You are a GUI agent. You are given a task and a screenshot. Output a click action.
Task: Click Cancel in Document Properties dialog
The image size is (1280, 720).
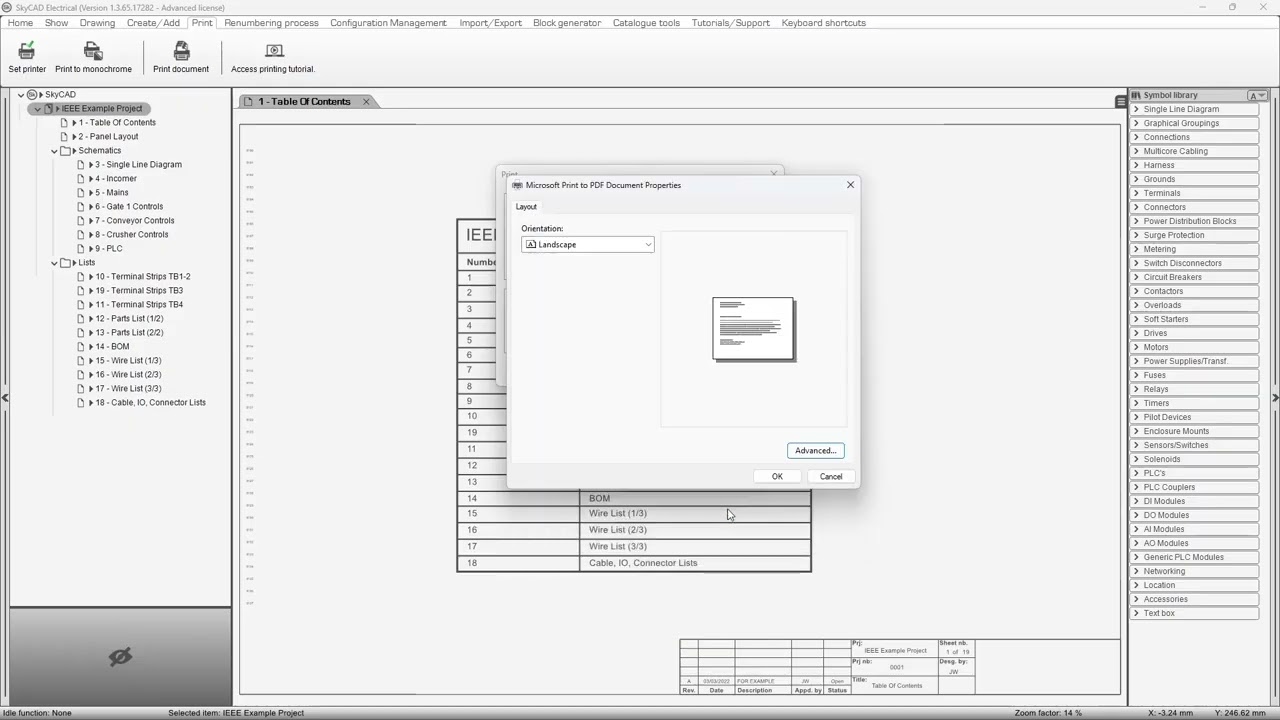(831, 476)
